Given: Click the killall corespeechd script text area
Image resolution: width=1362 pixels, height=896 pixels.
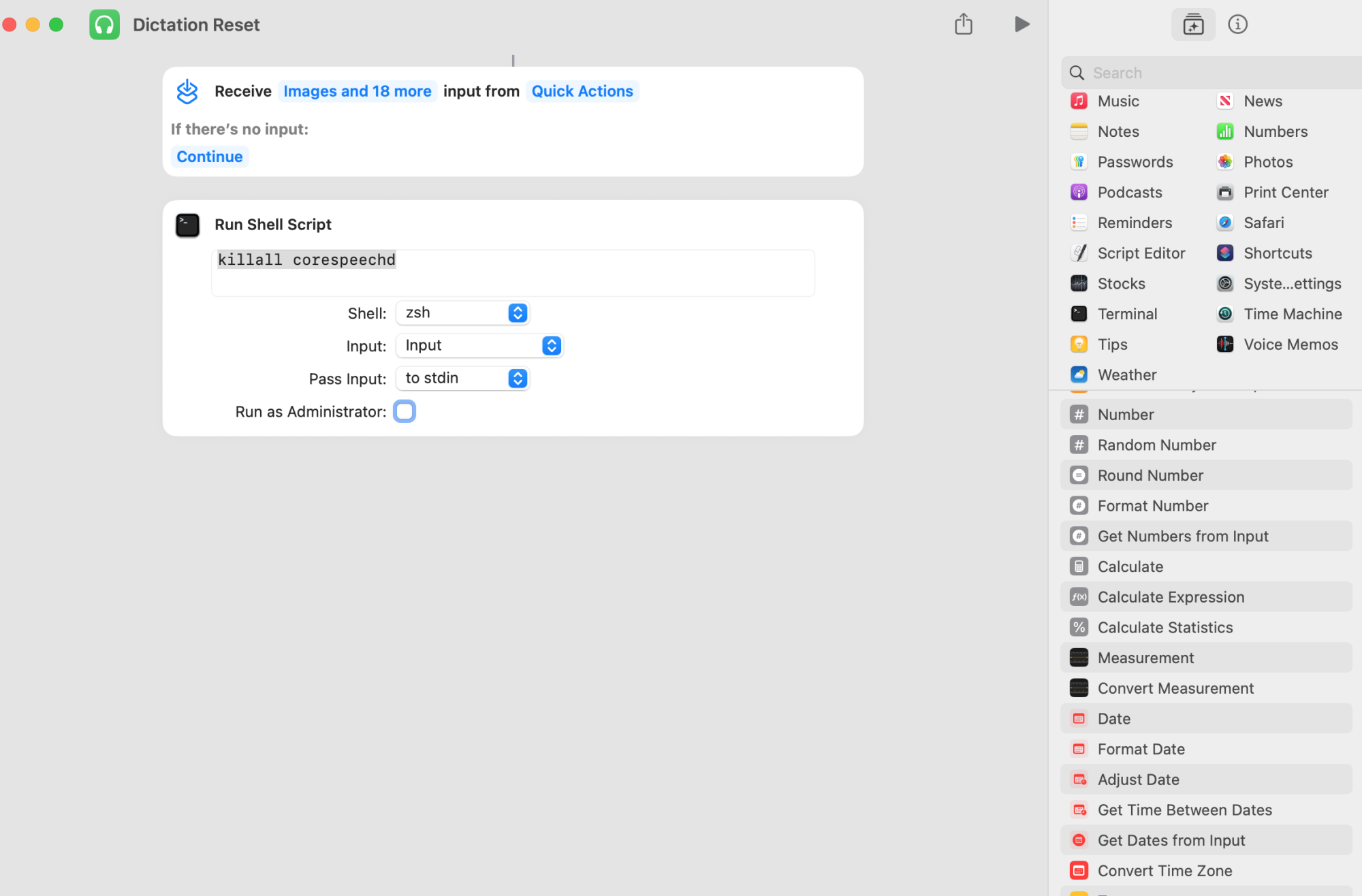Looking at the screenshot, I should coord(512,273).
